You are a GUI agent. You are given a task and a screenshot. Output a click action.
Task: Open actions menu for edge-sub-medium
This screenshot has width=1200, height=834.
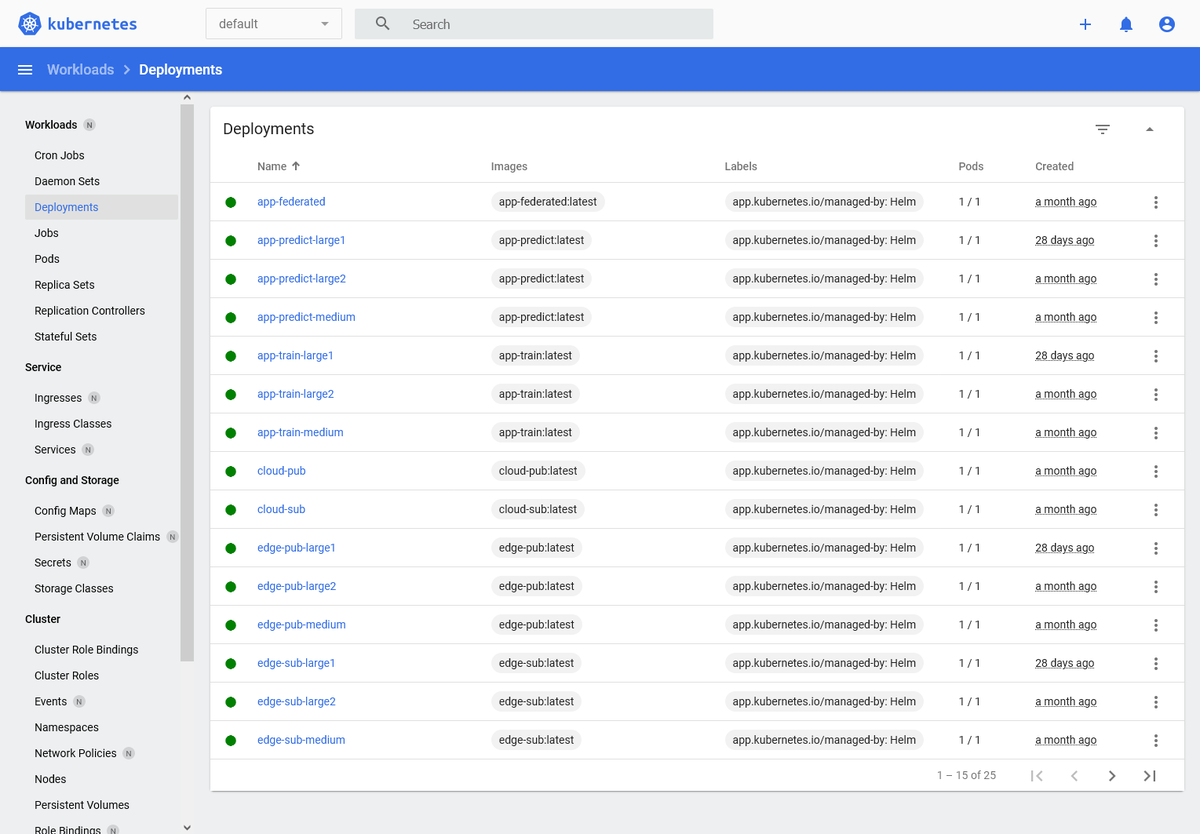coord(1156,740)
